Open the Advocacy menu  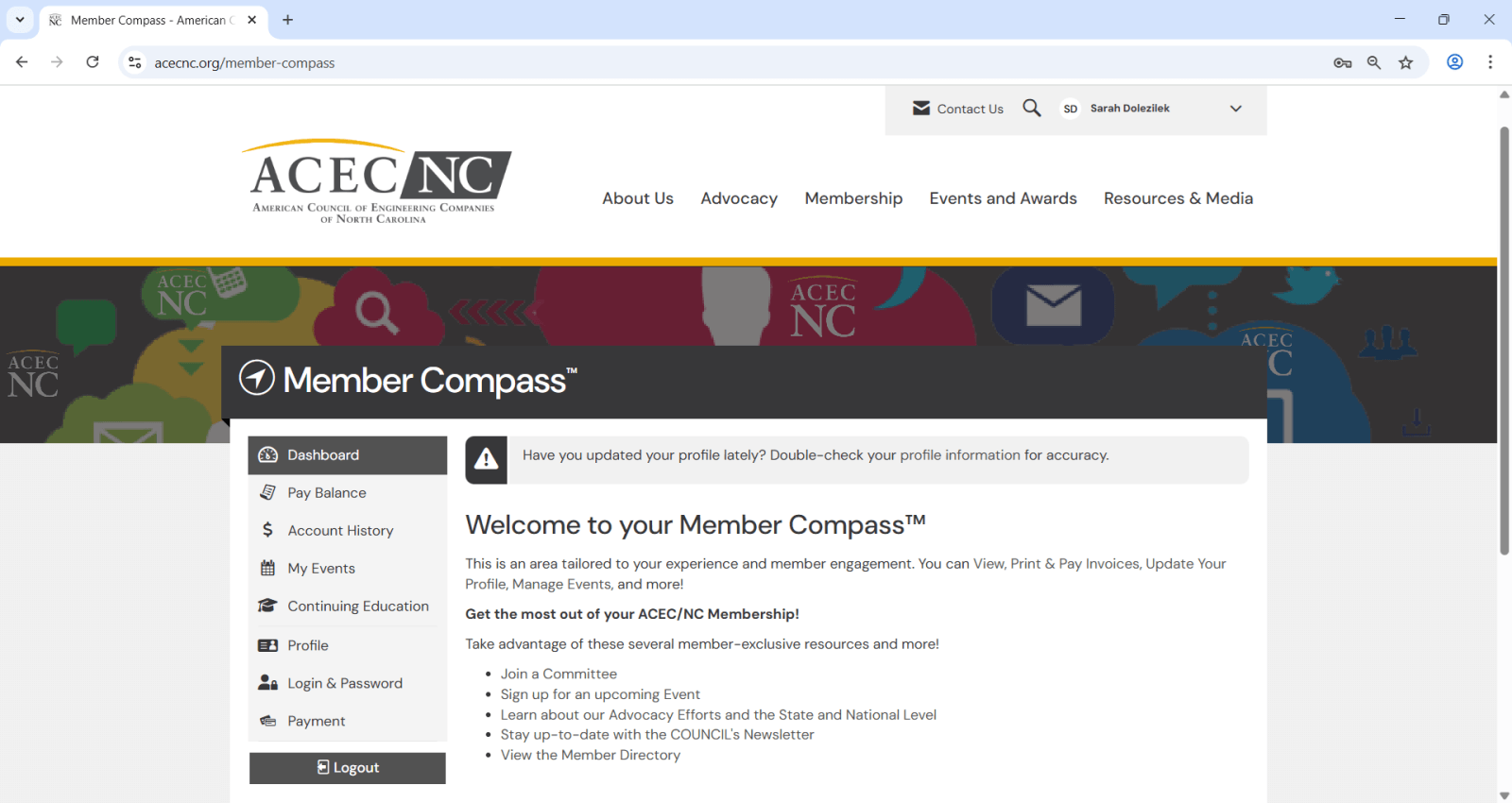click(739, 198)
